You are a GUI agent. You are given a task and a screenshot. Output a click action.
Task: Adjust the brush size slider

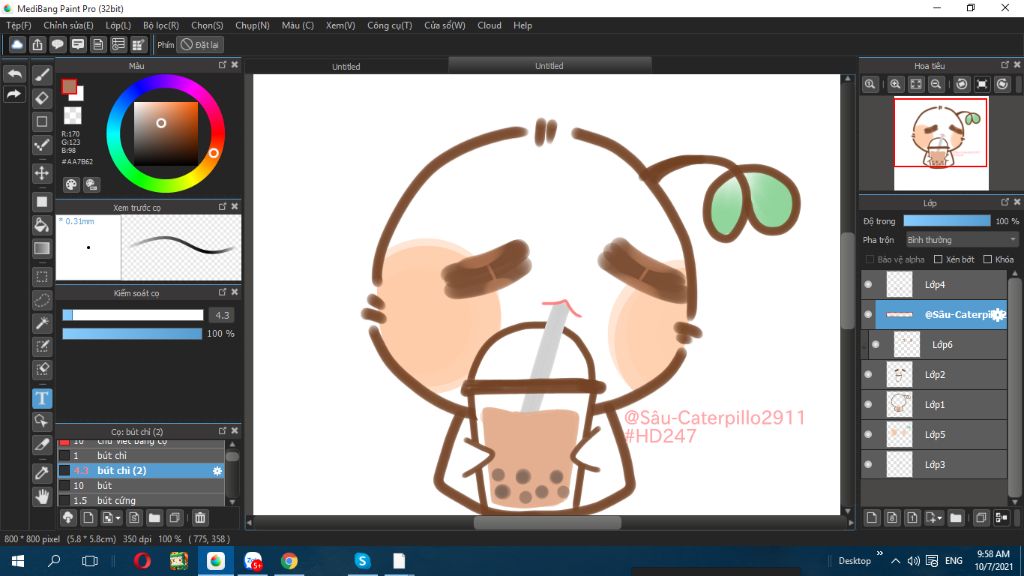click(x=133, y=315)
